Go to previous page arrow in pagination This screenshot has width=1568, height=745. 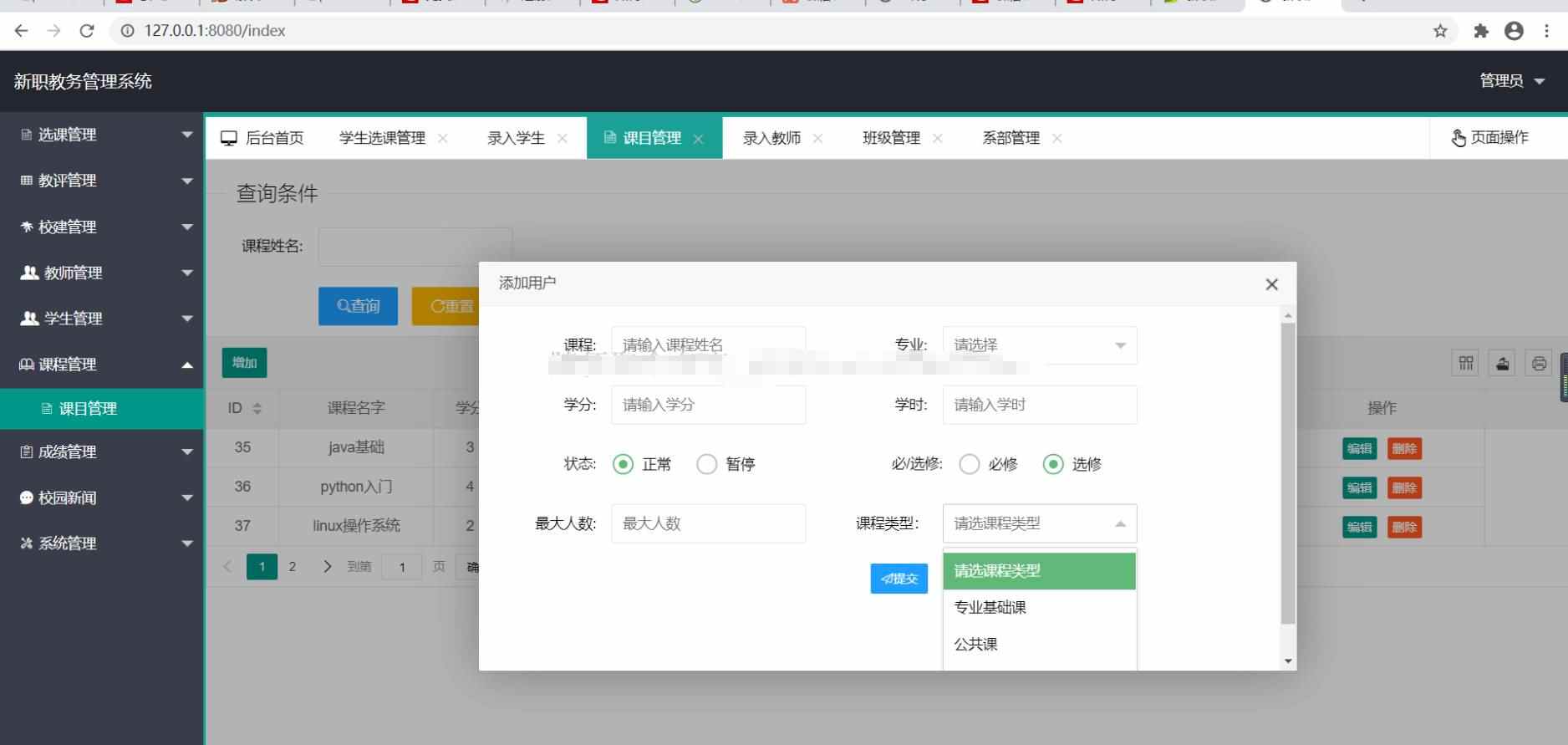227,566
